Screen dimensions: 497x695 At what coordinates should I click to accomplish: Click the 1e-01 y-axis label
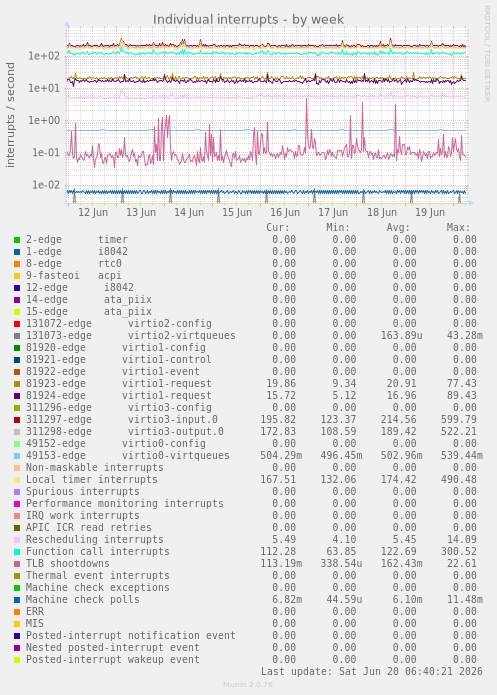[x=46, y=153]
